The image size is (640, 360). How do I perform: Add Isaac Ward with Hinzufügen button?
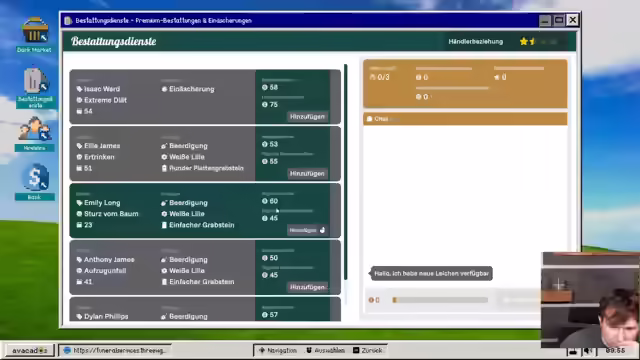point(307,117)
